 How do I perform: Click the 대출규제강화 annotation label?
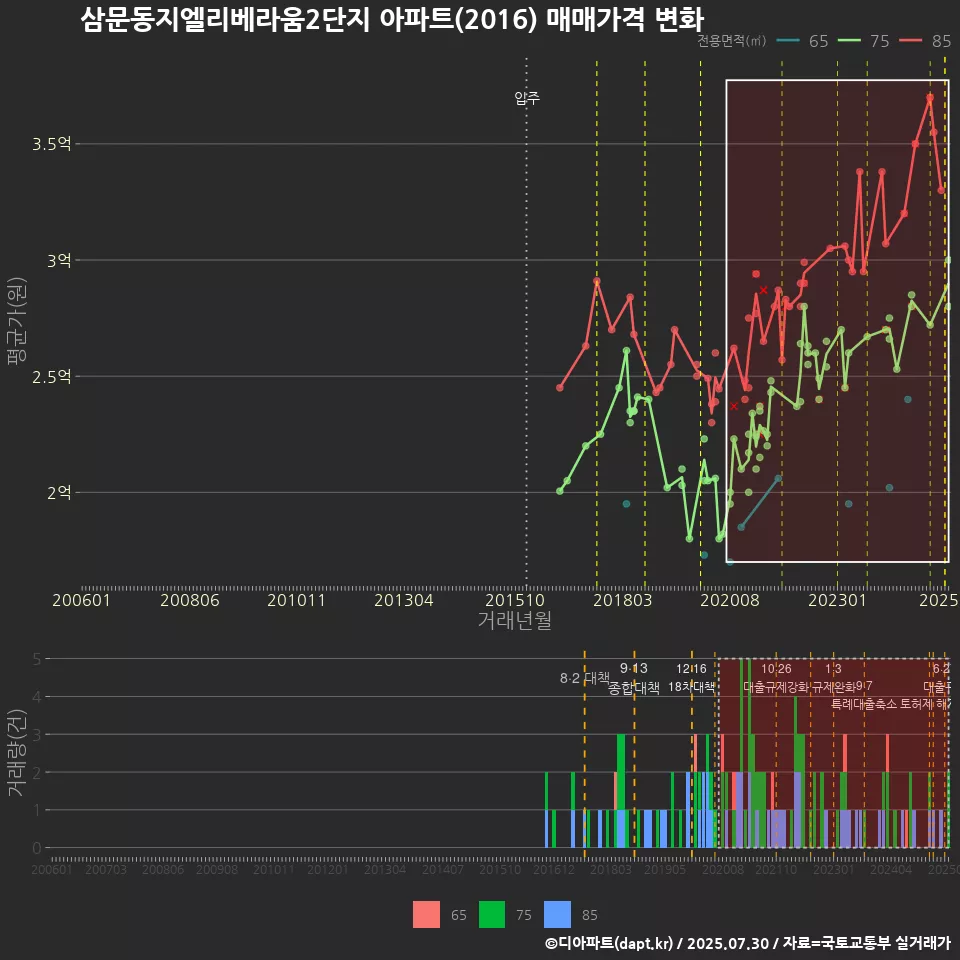pos(776,687)
